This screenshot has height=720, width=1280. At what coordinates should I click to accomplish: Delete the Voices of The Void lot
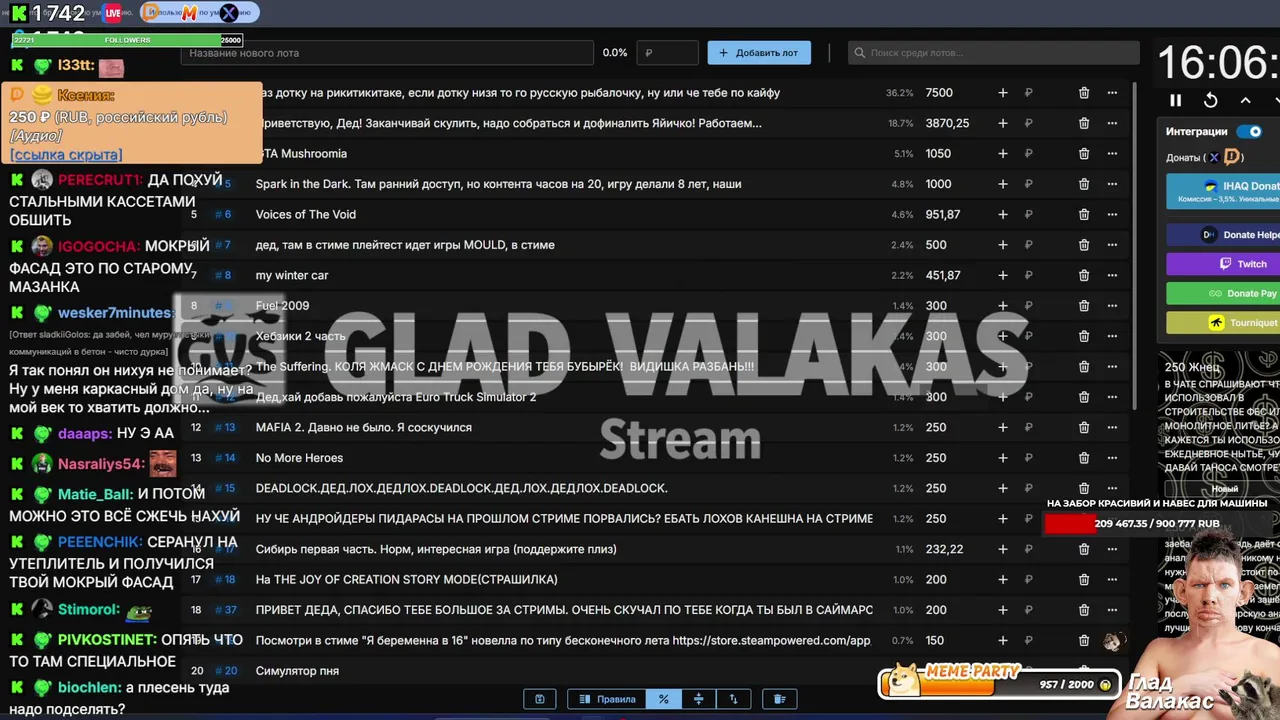(1084, 214)
